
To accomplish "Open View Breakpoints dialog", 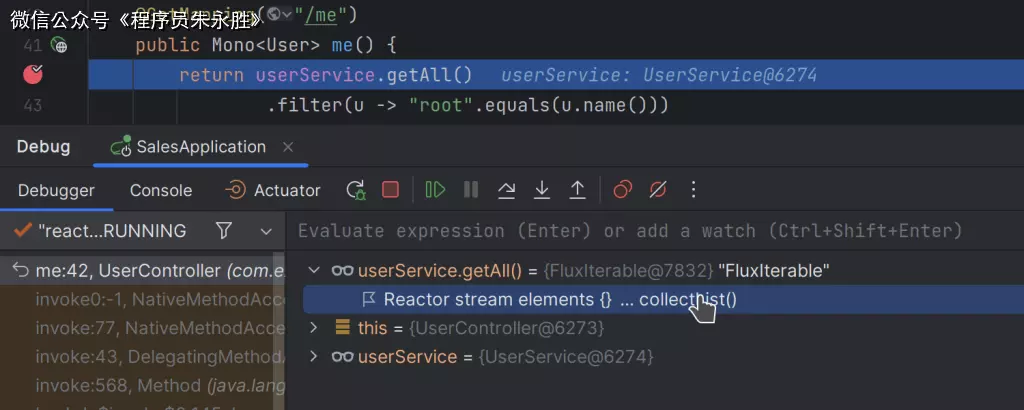I will click(x=623, y=190).
